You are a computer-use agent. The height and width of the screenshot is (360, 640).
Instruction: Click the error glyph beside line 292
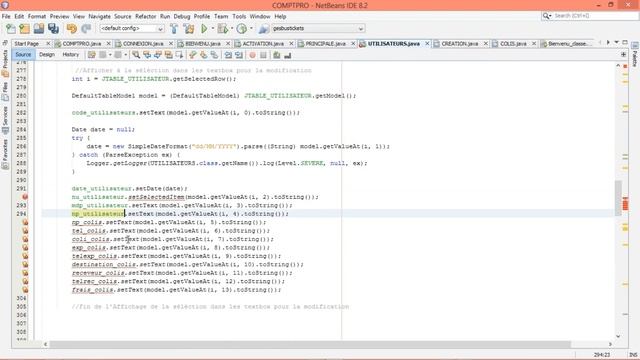tap(25, 197)
